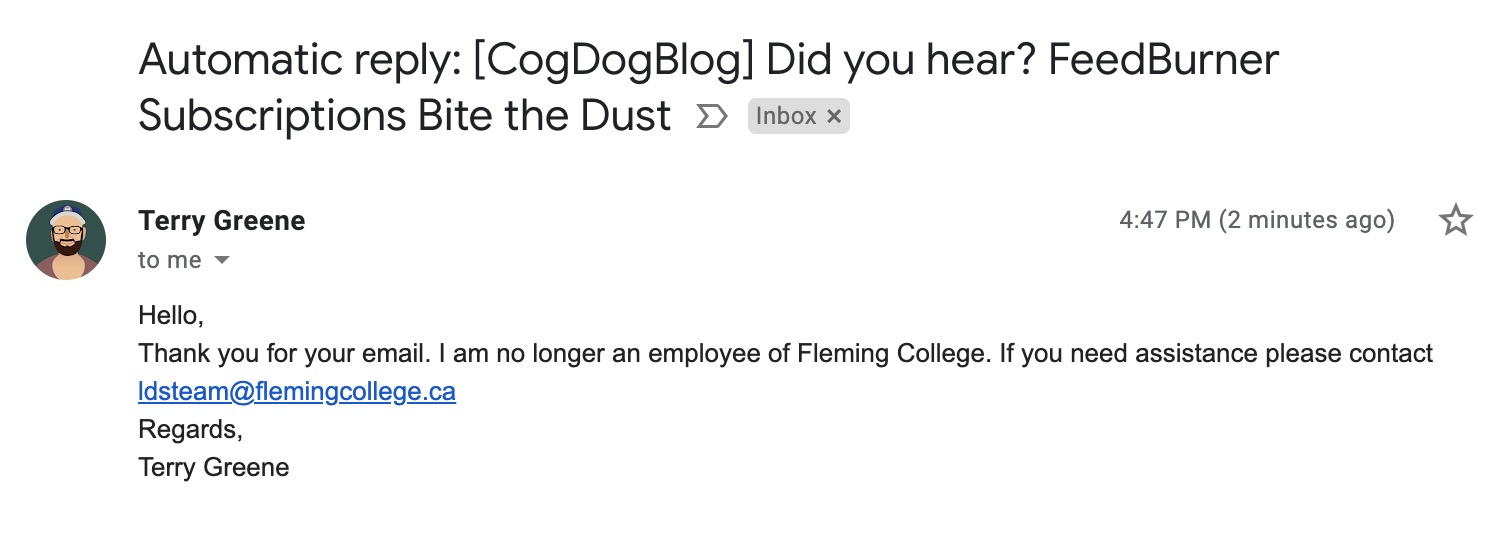
Task: Click the "(2 minutes ago)" relative time
Action: coord(1306,221)
